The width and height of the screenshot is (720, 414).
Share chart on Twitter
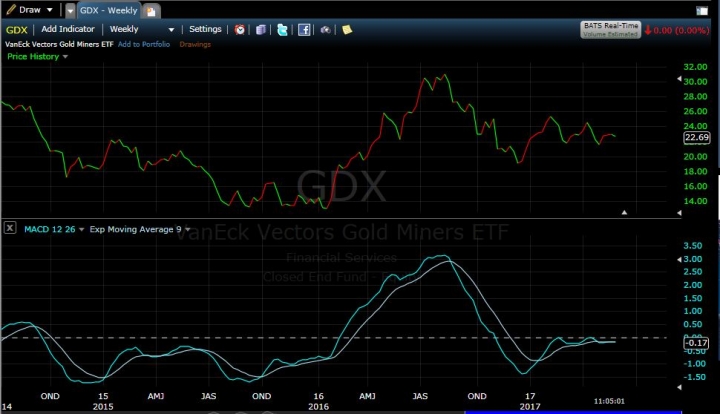(283, 30)
